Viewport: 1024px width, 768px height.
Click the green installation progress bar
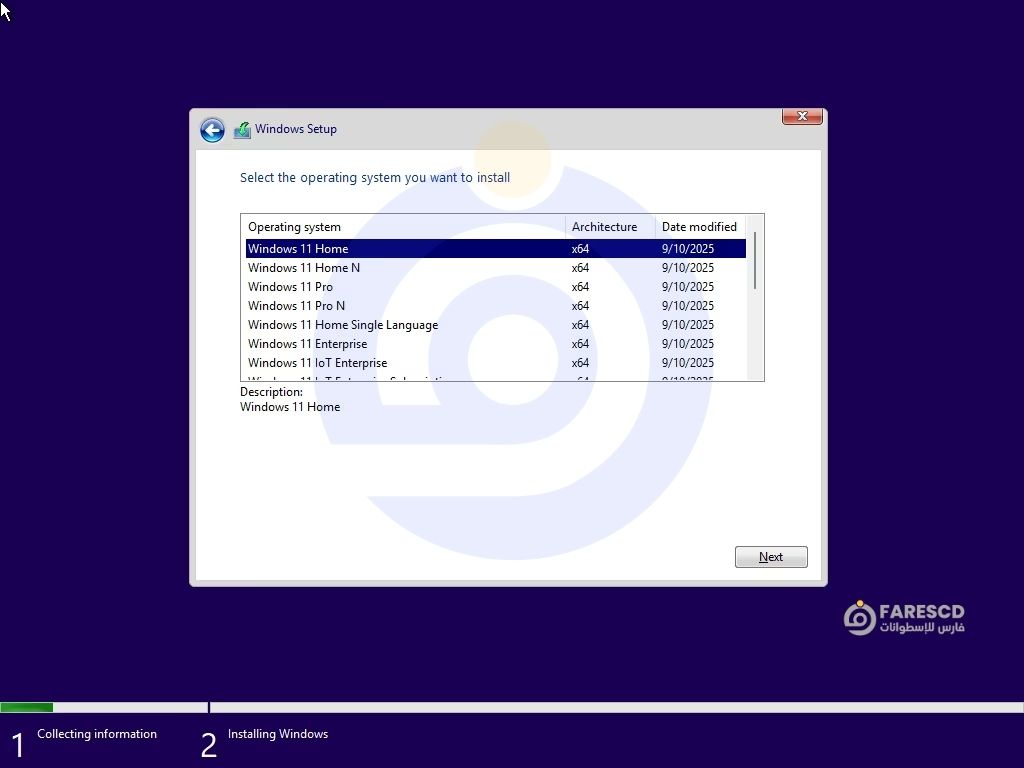click(x=27, y=708)
